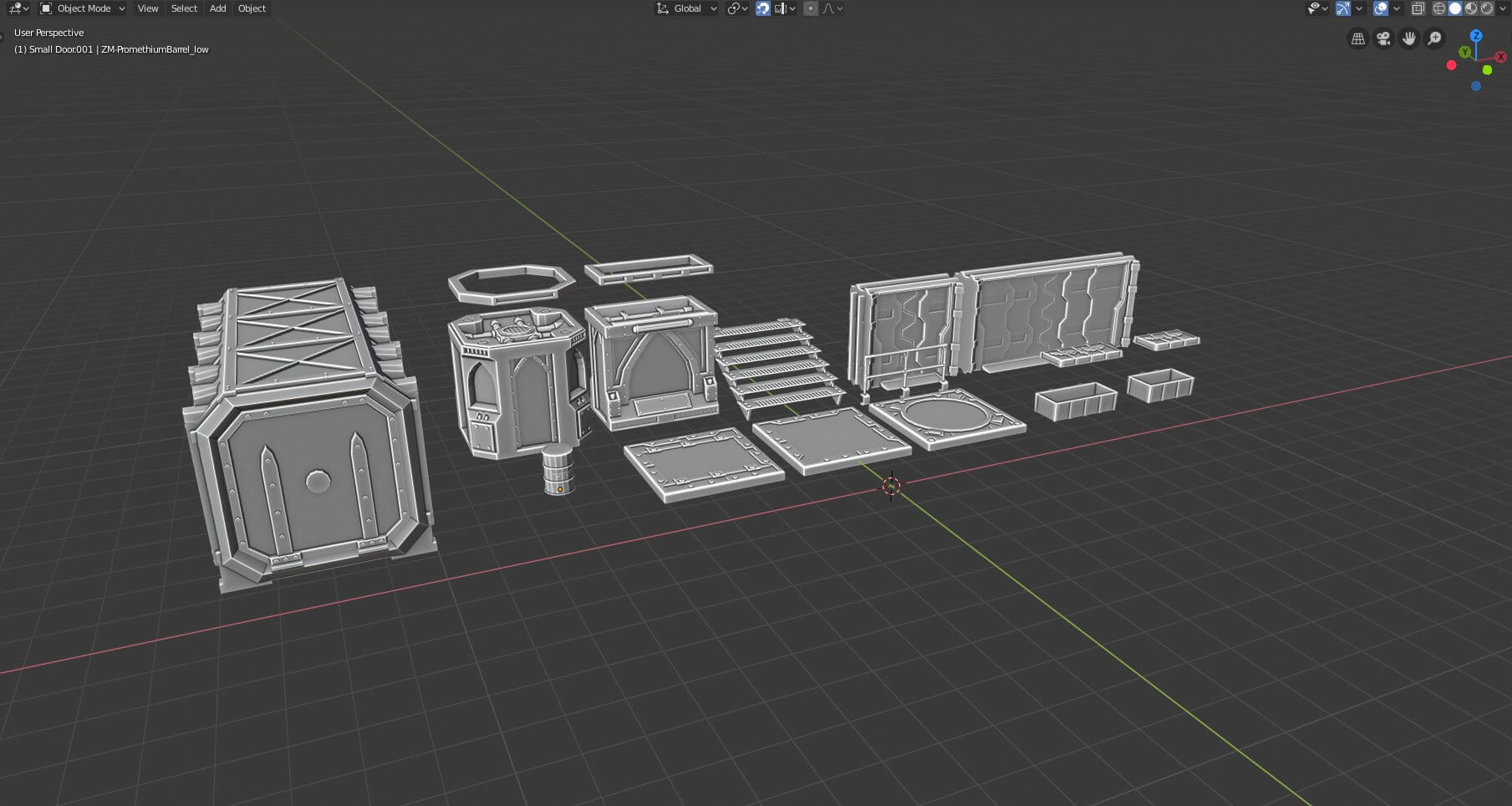This screenshot has width=1512, height=806.
Task: Toggle show overlays button
Action: 1380,8
